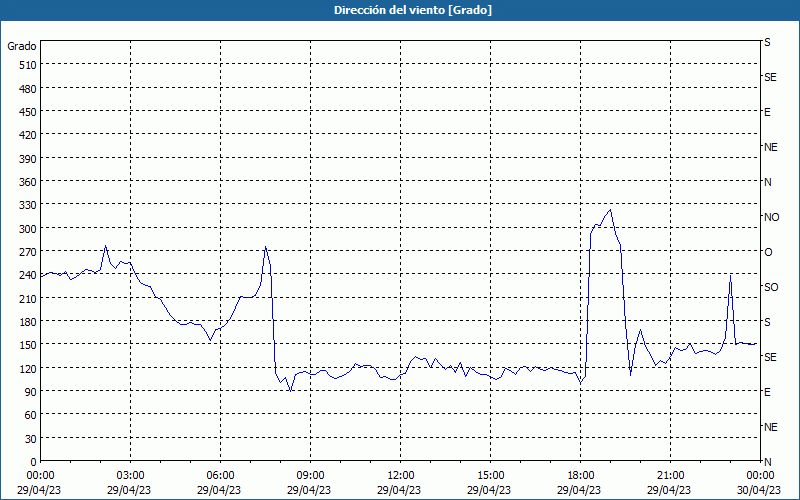Click the 18:00 time label on the x-axis
800x500 pixels.
pos(581,476)
